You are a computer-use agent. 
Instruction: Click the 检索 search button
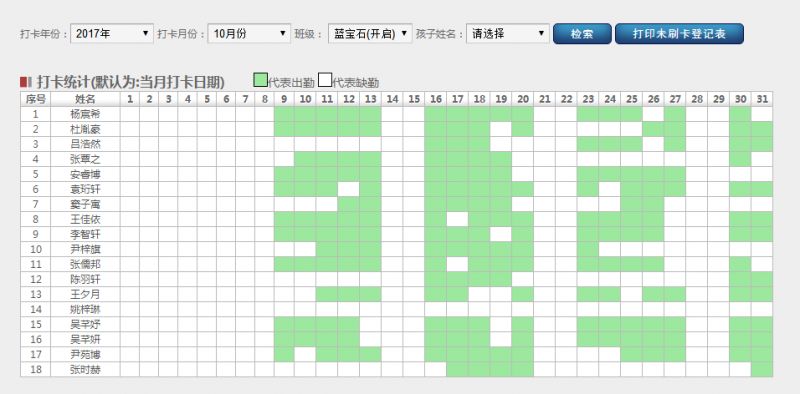click(x=582, y=34)
